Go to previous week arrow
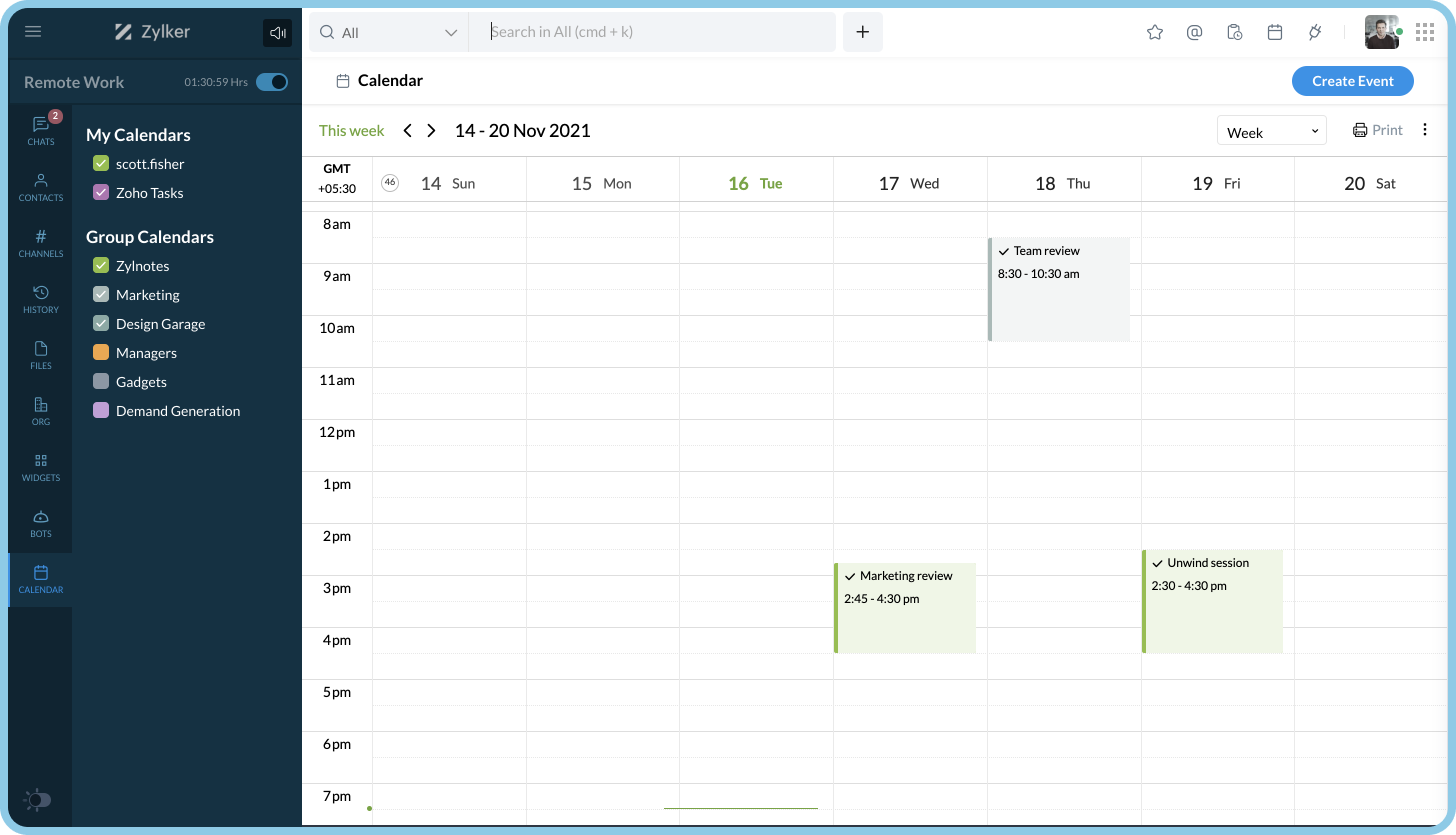 (407, 130)
